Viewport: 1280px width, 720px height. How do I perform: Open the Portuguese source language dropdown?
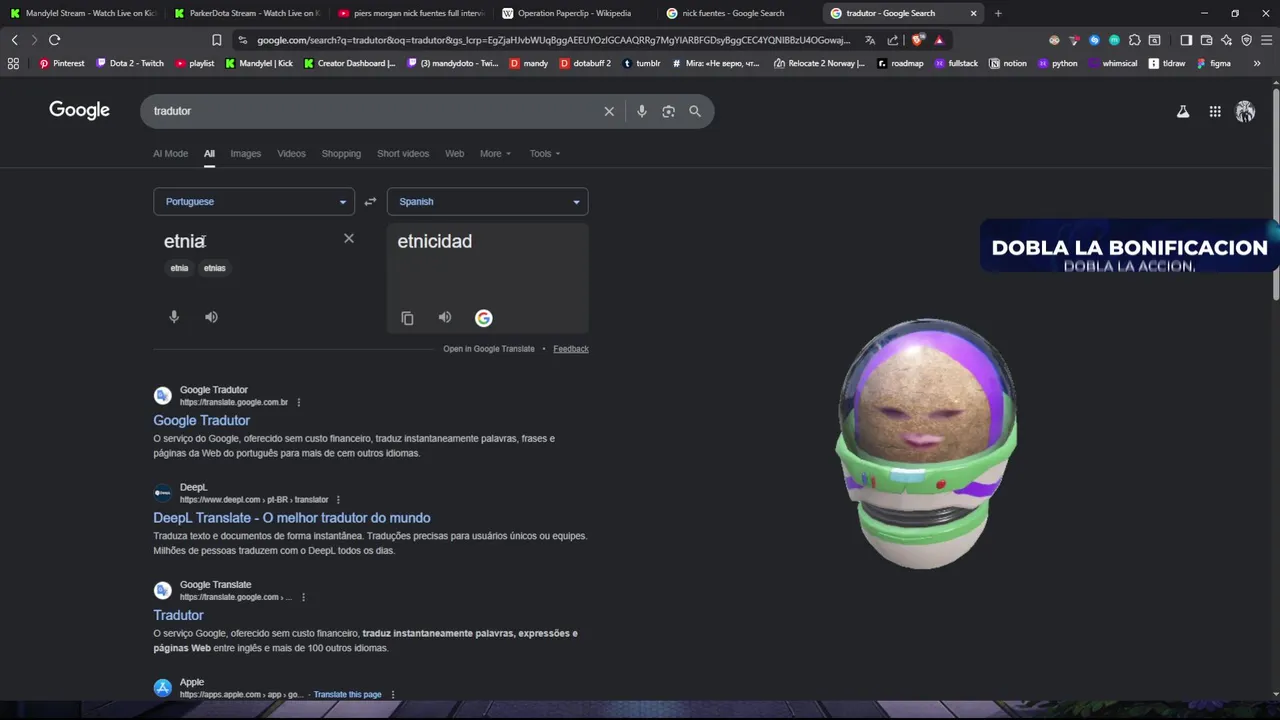(x=253, y=202)
